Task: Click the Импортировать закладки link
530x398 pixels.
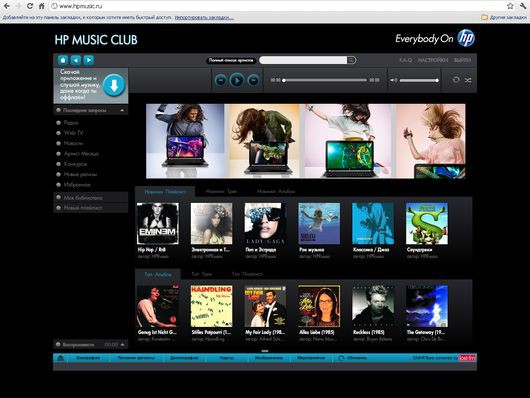Action: [x=204, y=17]
